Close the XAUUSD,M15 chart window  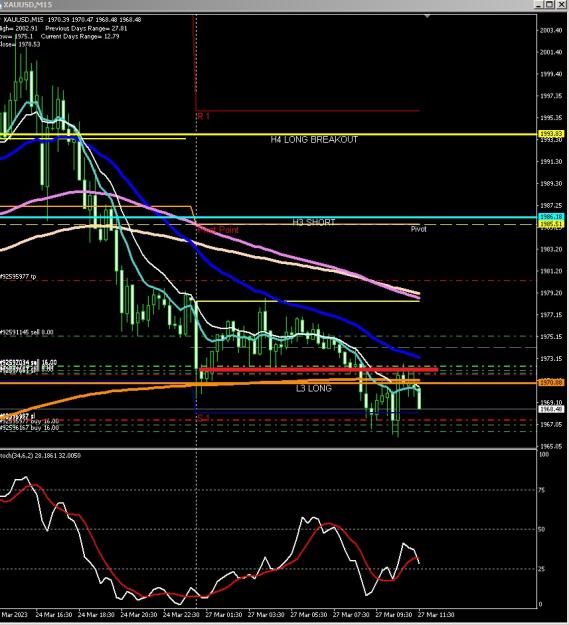pyautogui.click(x=560, y=4)
